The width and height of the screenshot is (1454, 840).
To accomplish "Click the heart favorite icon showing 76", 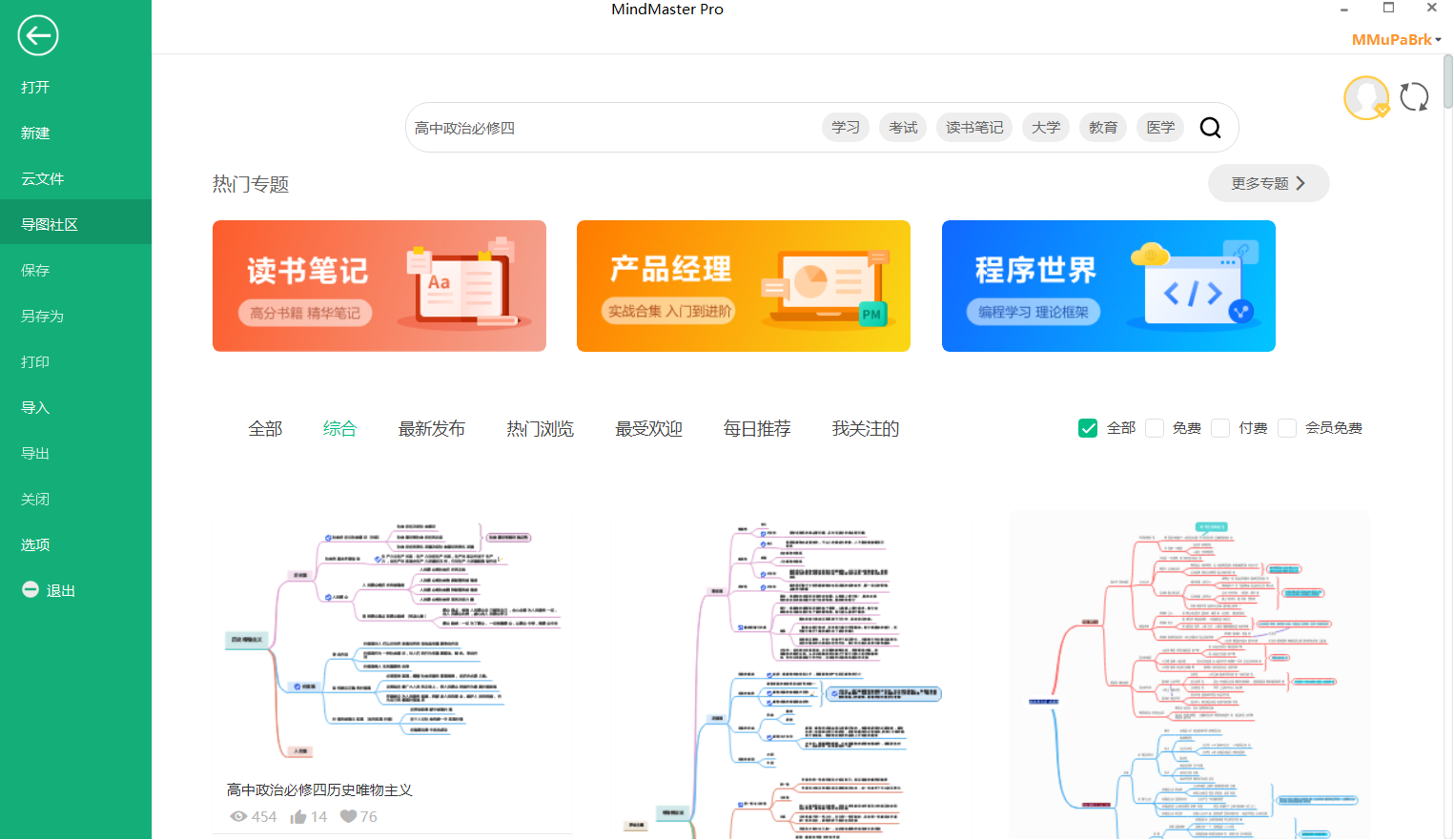I will pos(348,816).
